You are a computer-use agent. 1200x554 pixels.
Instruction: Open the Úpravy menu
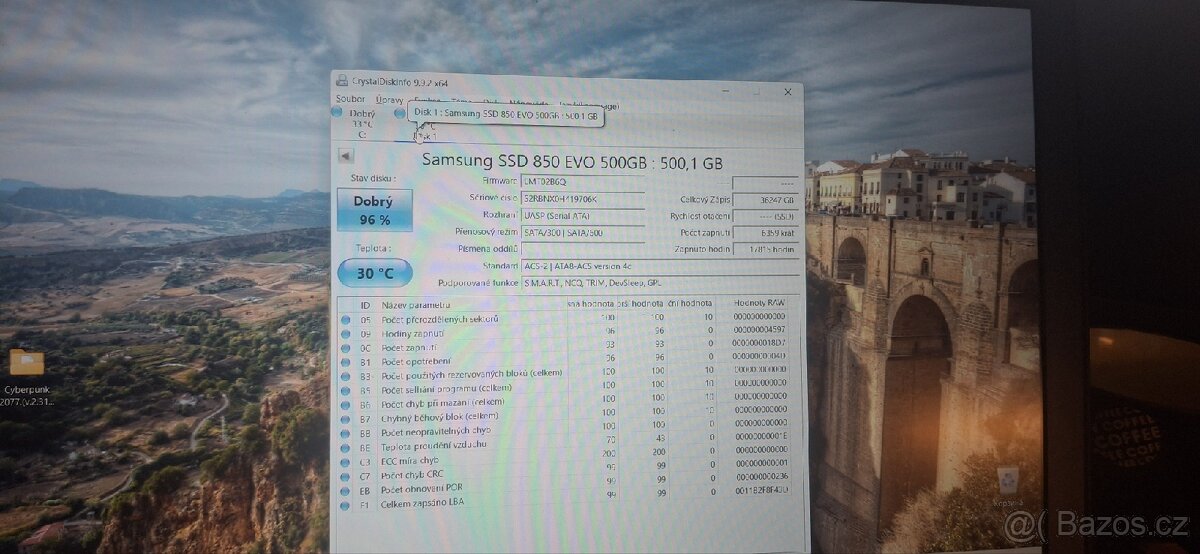point(389,100)
